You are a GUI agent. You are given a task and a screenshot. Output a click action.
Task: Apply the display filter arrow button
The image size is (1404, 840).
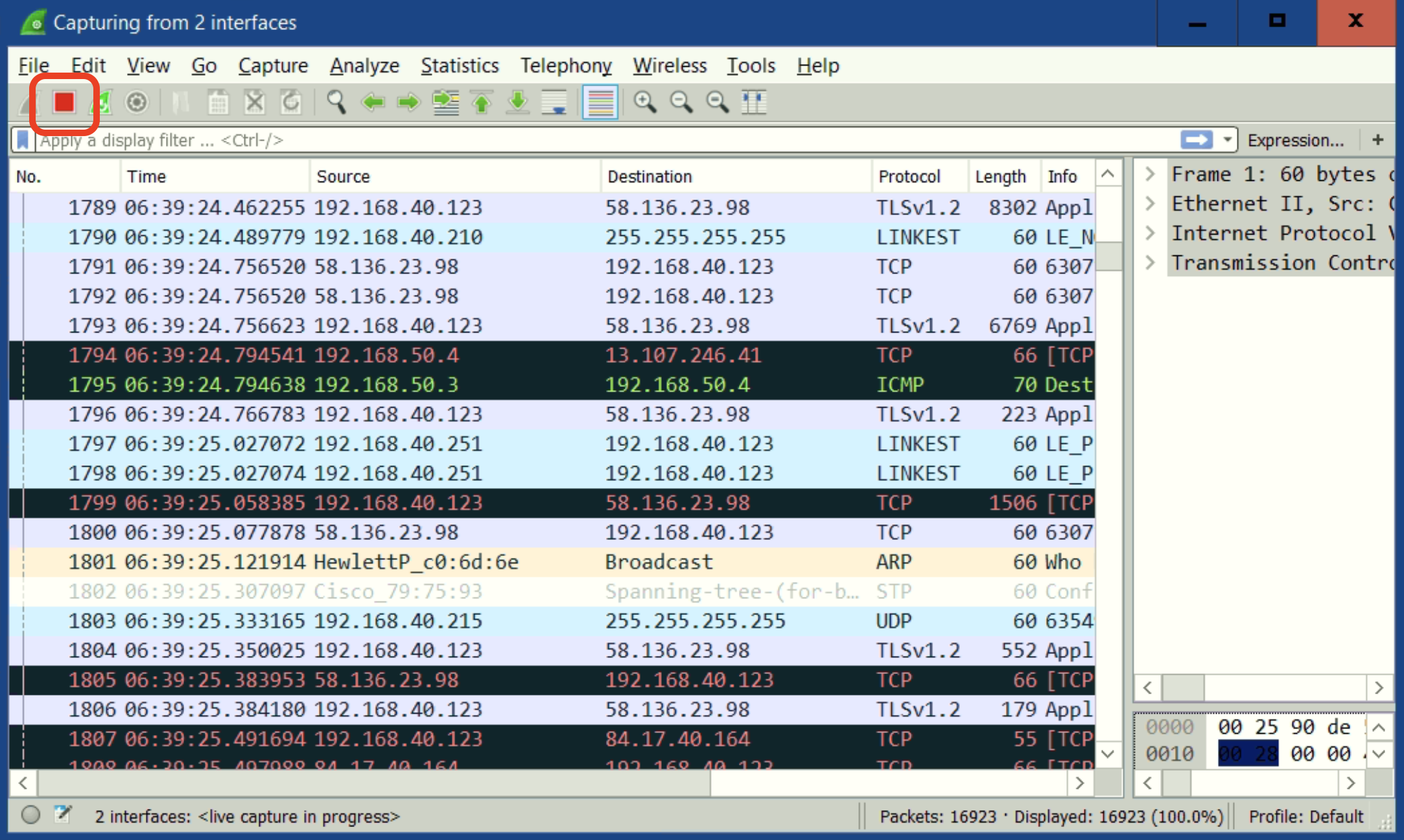pos(1196,140)
